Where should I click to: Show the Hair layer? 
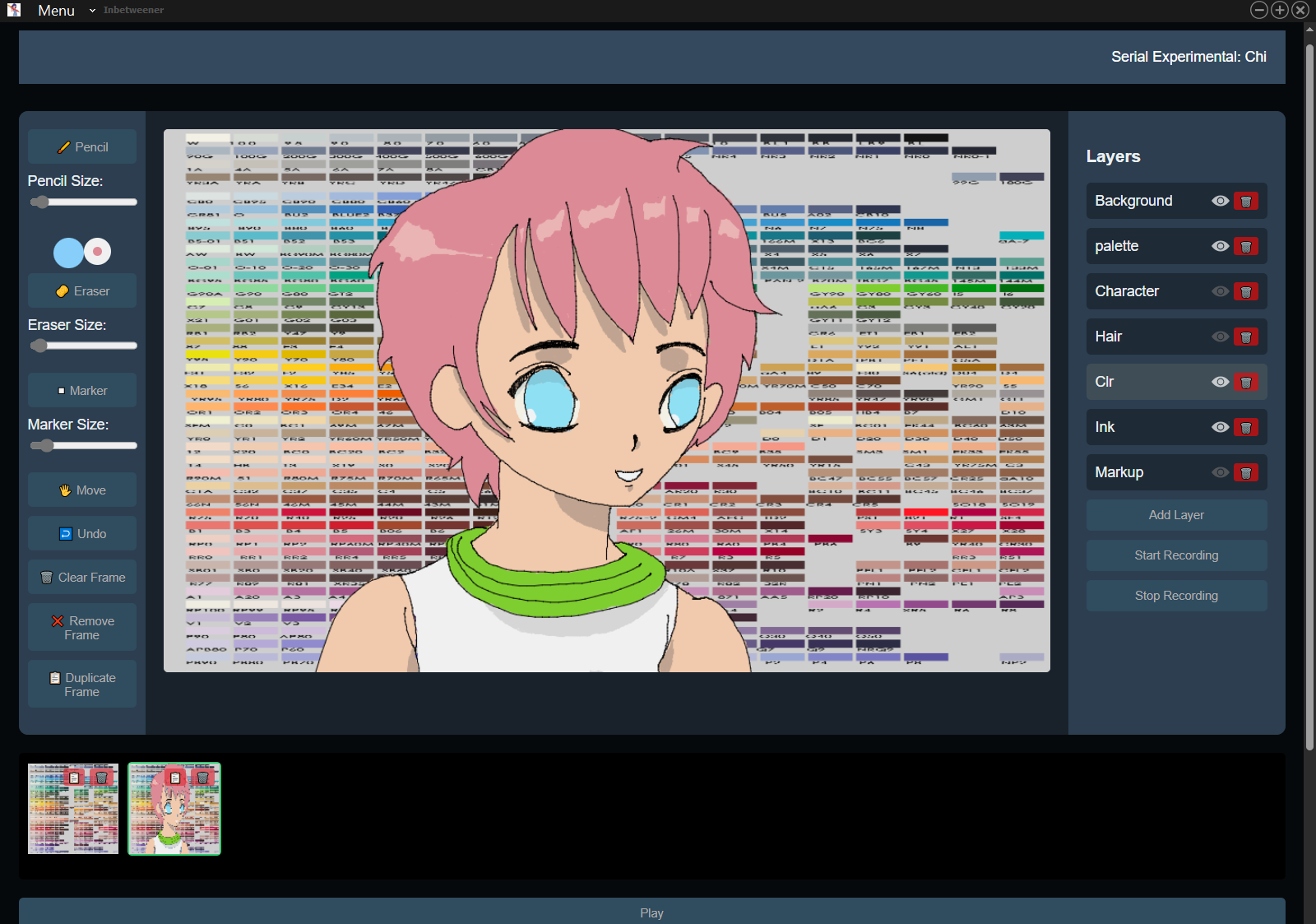(1221, 337)
